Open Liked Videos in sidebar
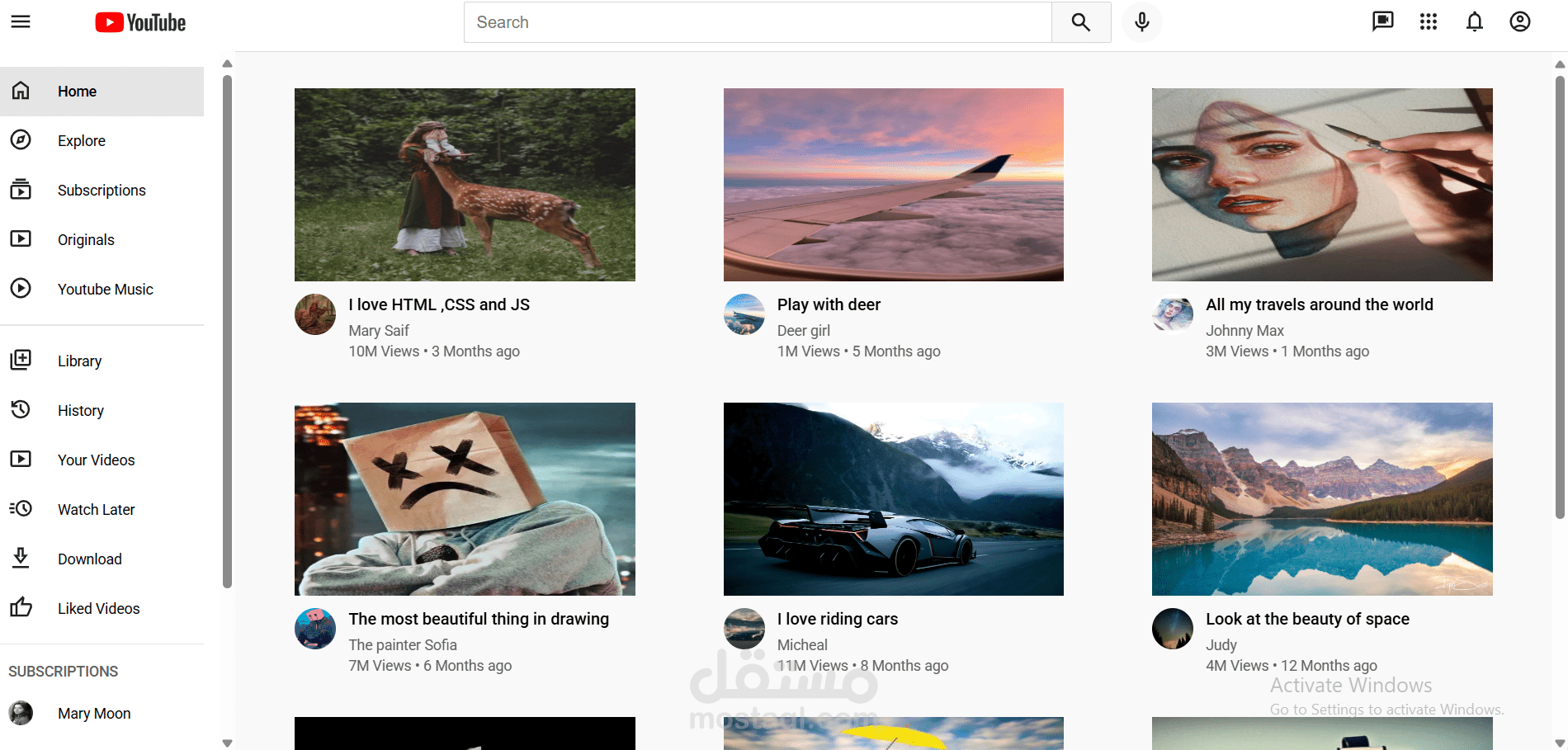Image resolution: width=1568 pixels, height=750 pixels. click(102, 609)
